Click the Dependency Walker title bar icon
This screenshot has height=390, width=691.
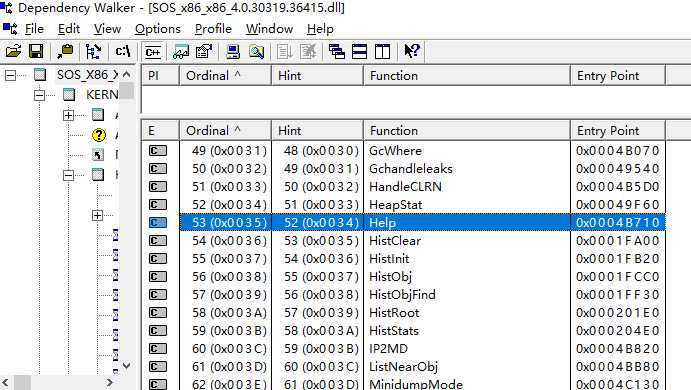tap(6, 7)
